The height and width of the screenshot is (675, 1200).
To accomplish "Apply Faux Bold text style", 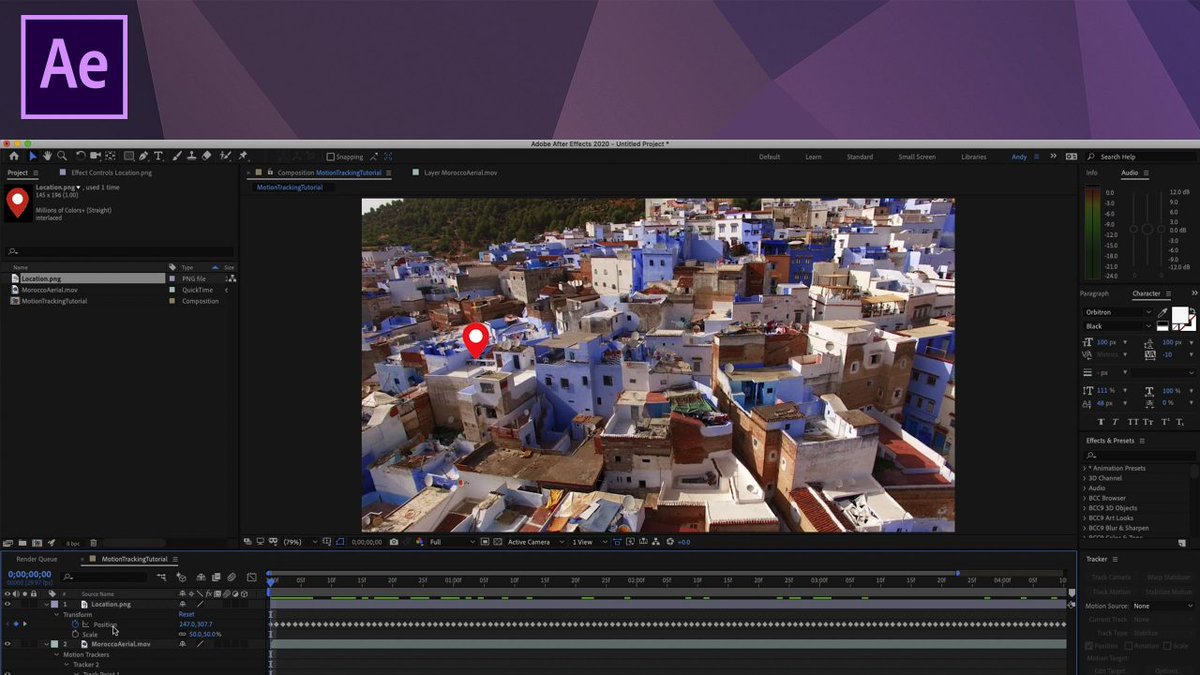I will [1101, 422].
